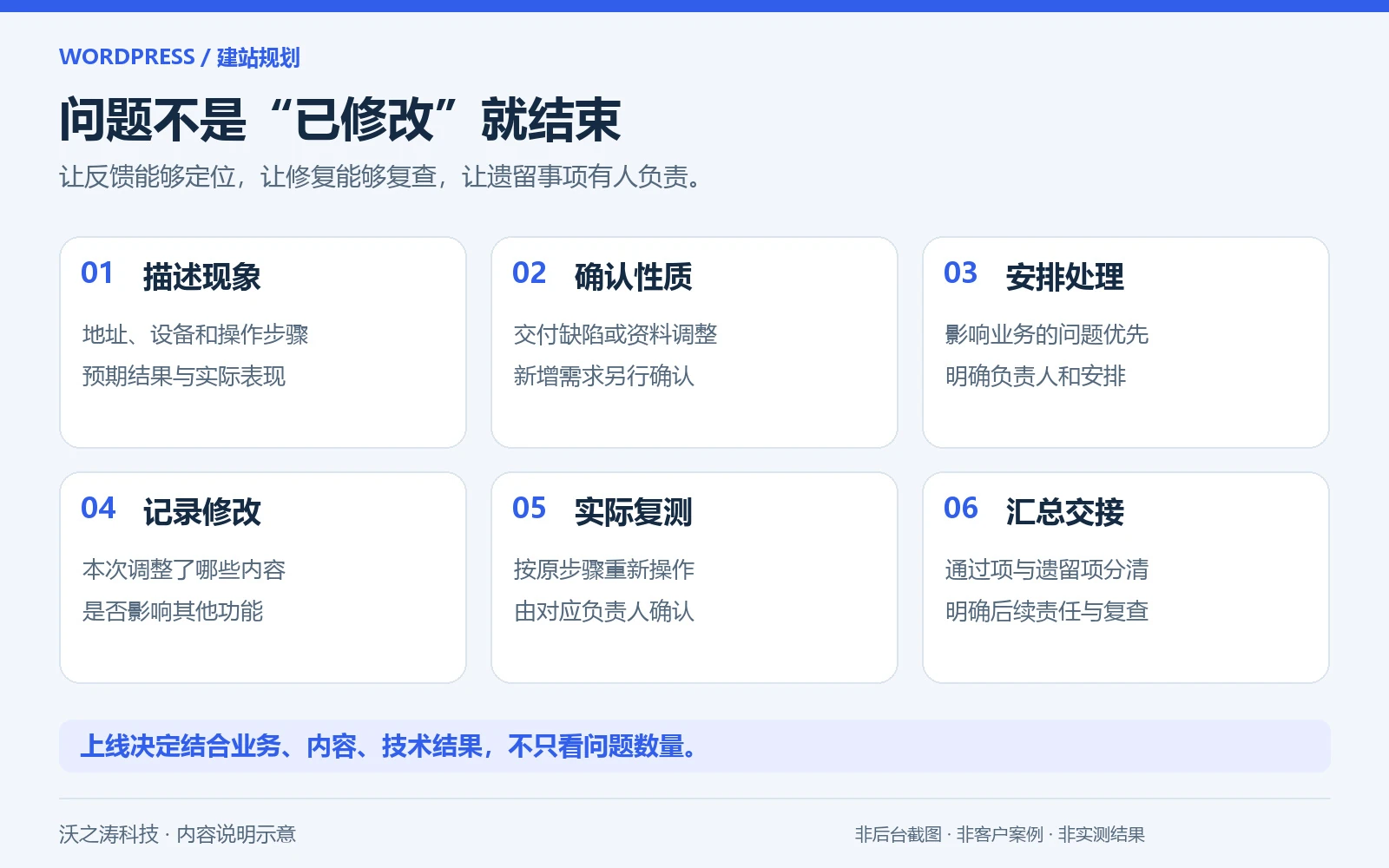
Task: Click the line '明确负责人和安排'
Action: tap(1036, 376)
